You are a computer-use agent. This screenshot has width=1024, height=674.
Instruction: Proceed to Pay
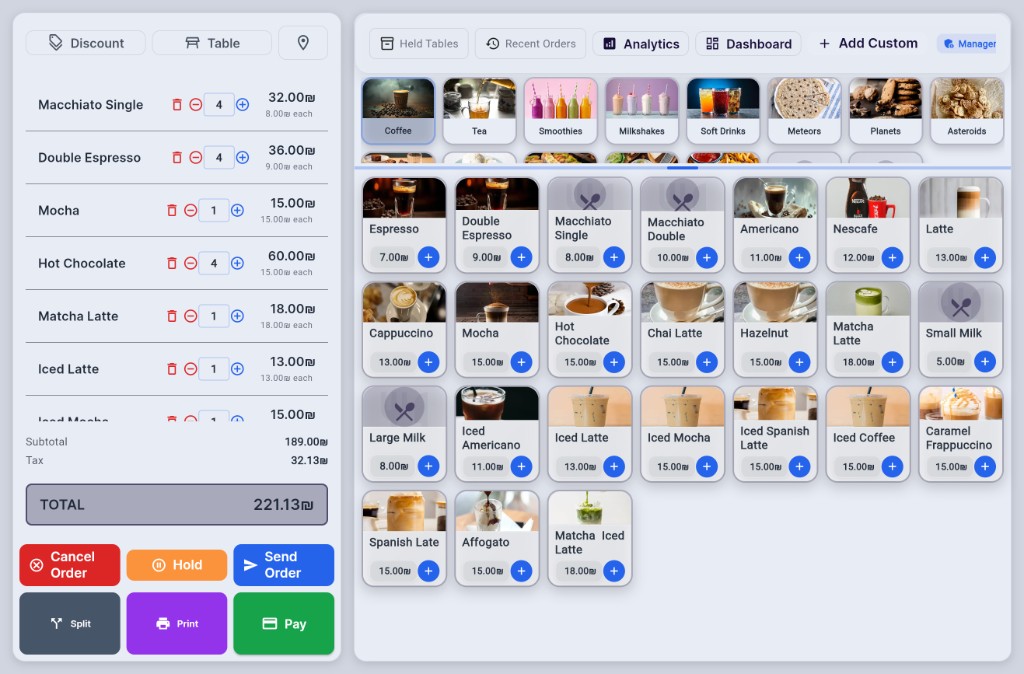(x=284, y=624)
